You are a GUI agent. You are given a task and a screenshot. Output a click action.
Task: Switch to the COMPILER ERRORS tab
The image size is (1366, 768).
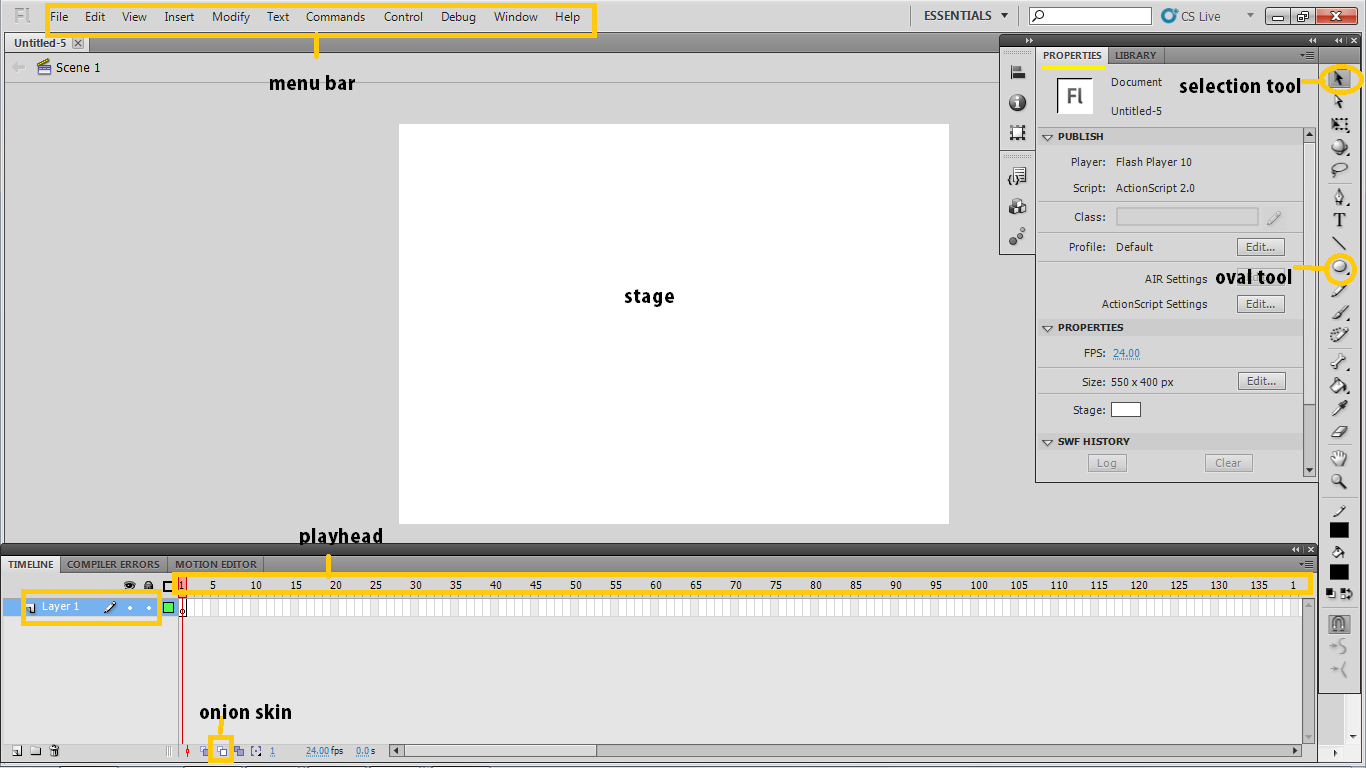coord(113,564)
